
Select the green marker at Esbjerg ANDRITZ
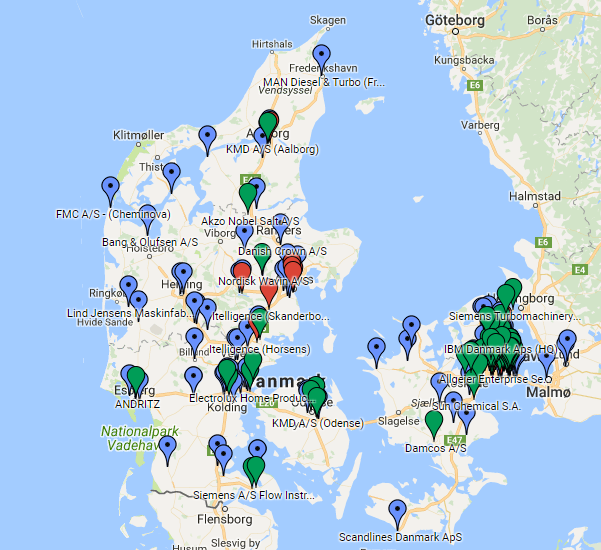(x=136, y=380)
